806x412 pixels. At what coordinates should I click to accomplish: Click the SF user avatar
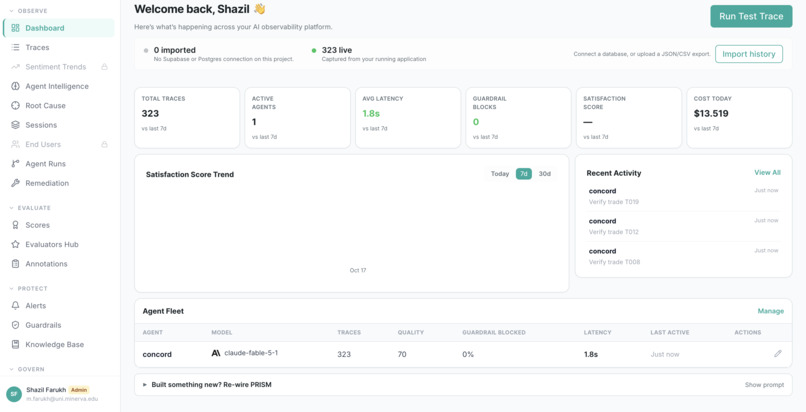pyautogui.click(x=14, y=394)
